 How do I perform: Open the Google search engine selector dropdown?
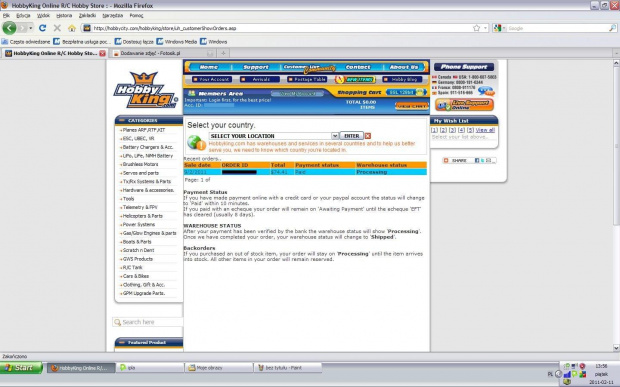[499, 28]
